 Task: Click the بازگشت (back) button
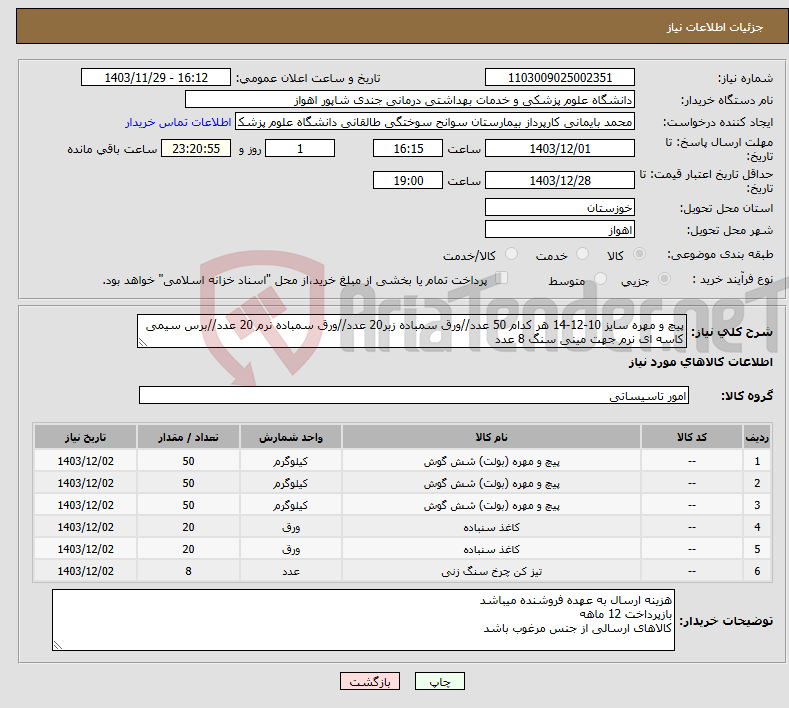click(370, 682)
